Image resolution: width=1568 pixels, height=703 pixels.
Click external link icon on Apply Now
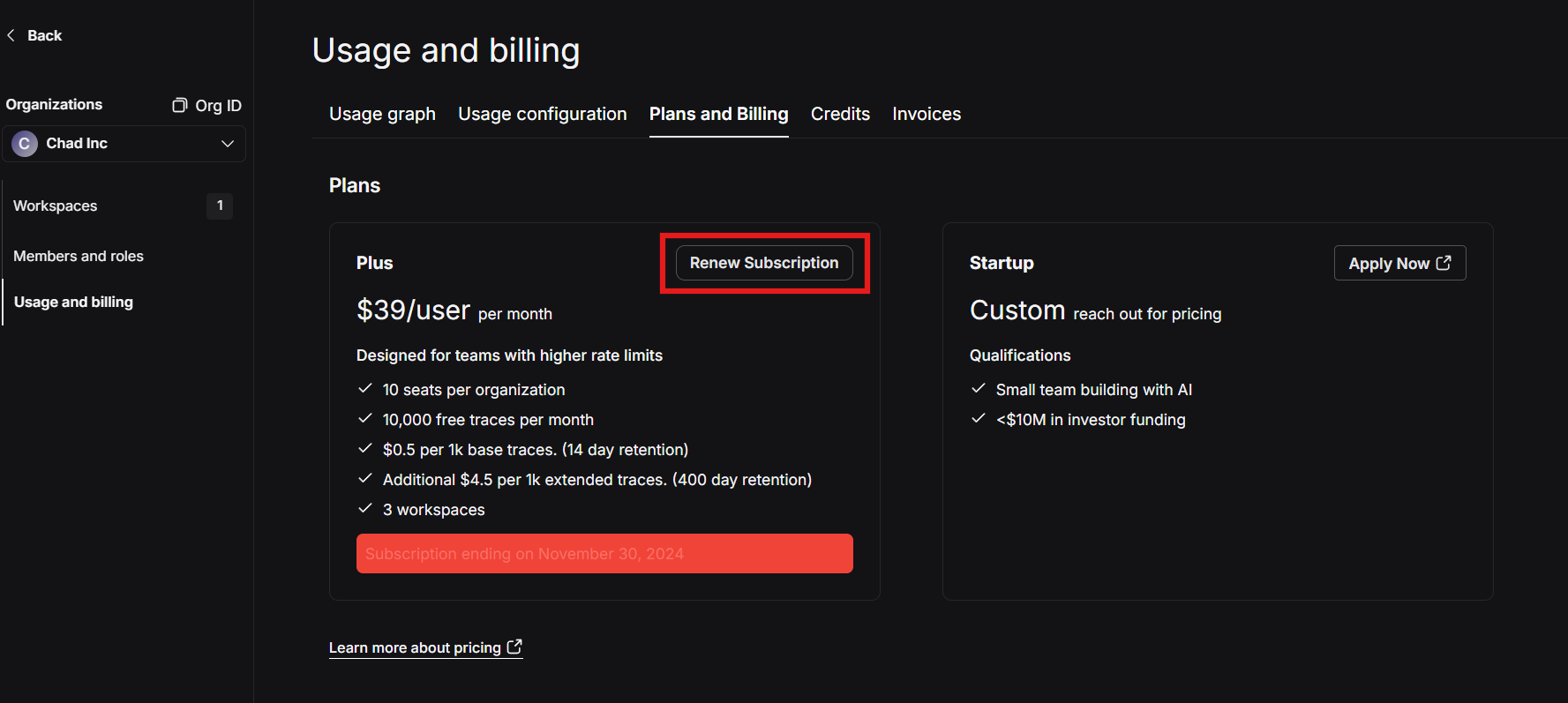click(x=1444, y=263)
